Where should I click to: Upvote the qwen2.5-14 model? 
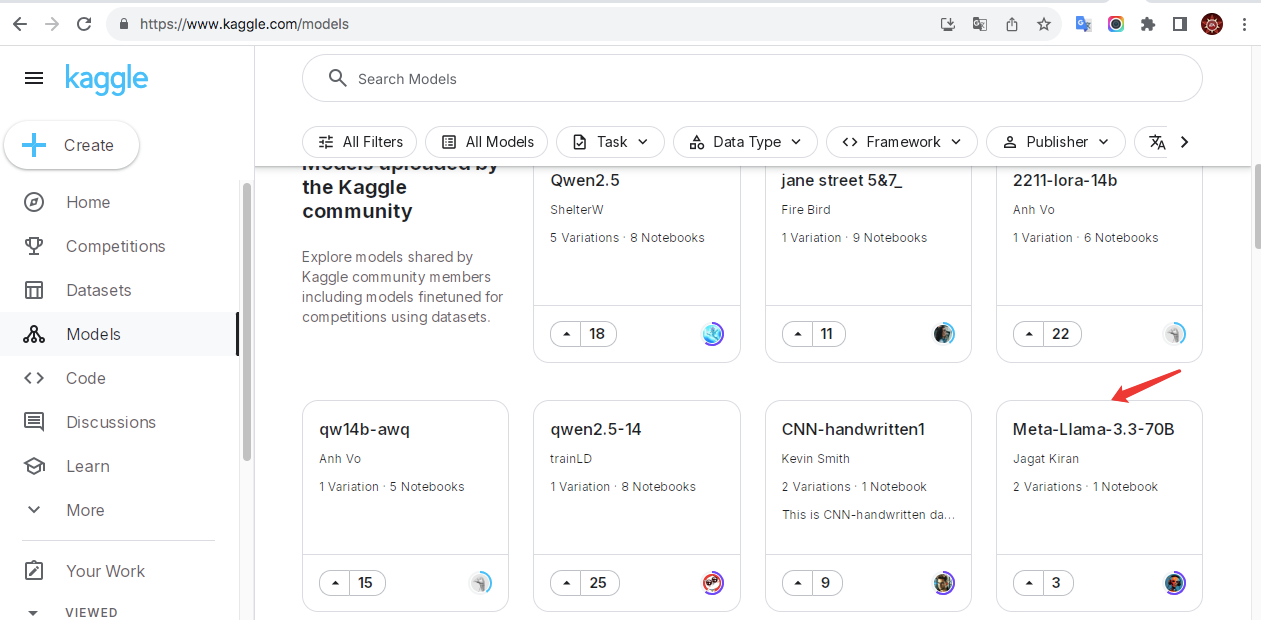coord(567,583)
